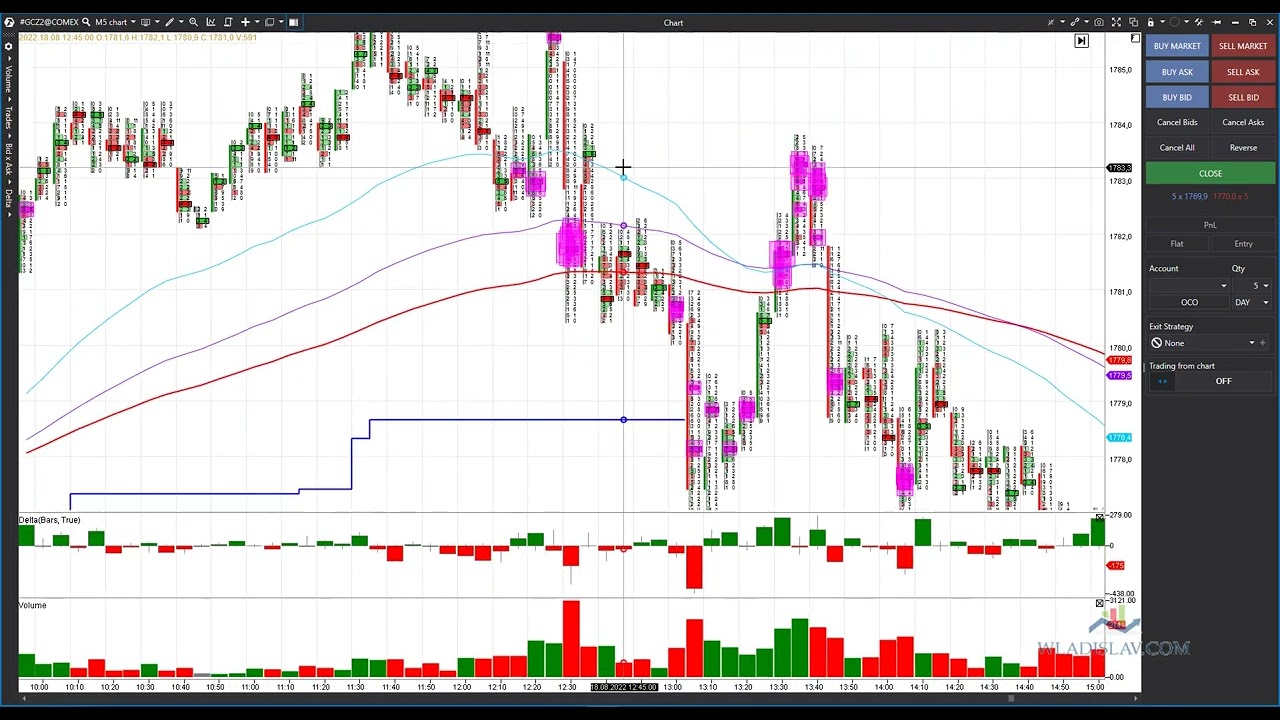Click the chain link windows icon
This screenshot has width=1280, height=720.
click(1075, 22)
